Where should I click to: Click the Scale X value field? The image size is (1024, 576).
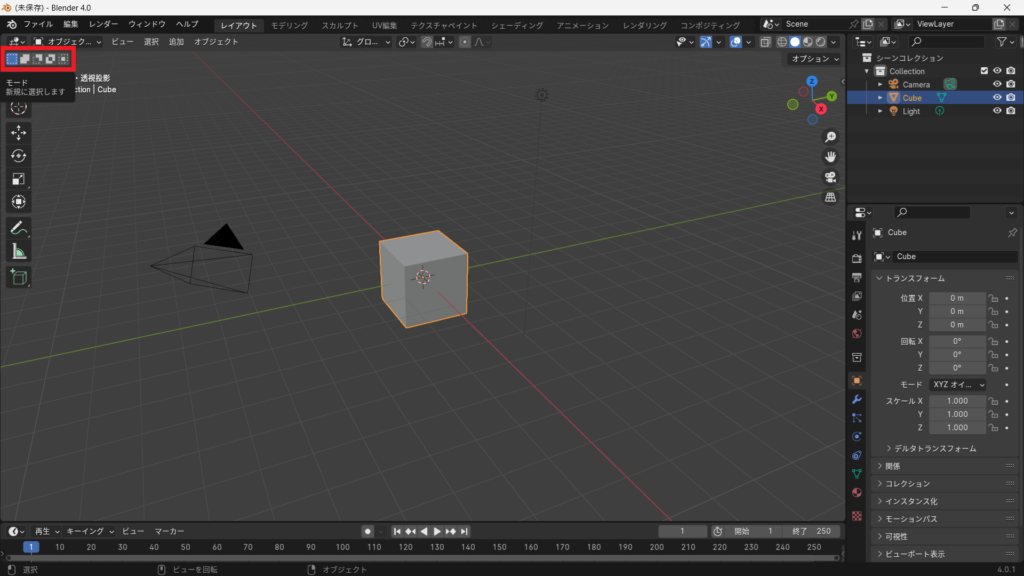(957, 401)
